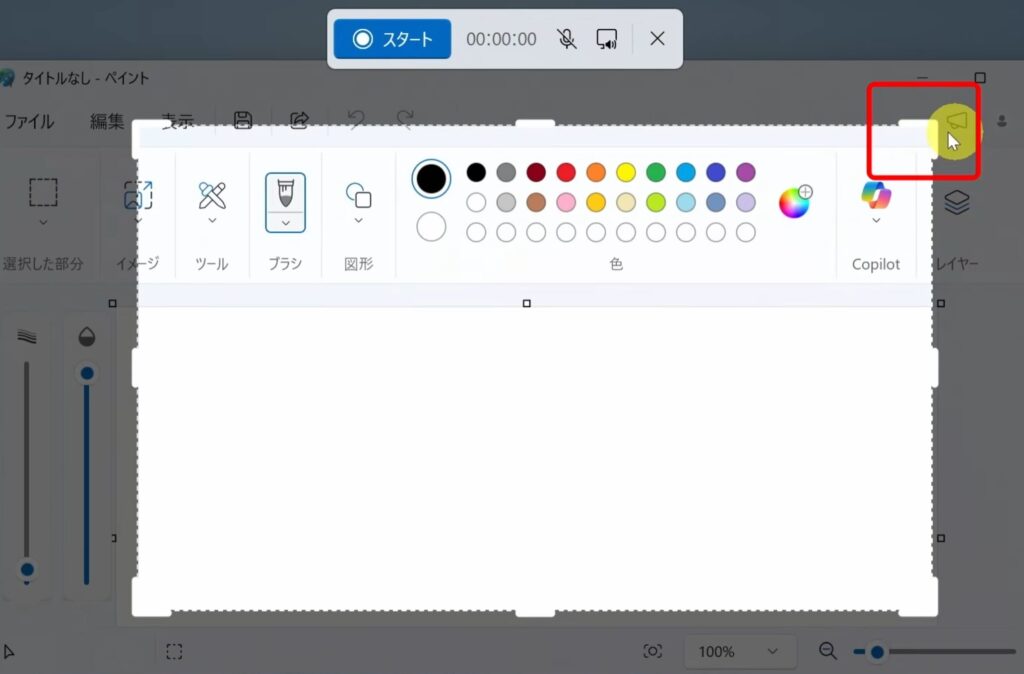
Task: Click the Share icon next to Save
Action: [298, 119]
